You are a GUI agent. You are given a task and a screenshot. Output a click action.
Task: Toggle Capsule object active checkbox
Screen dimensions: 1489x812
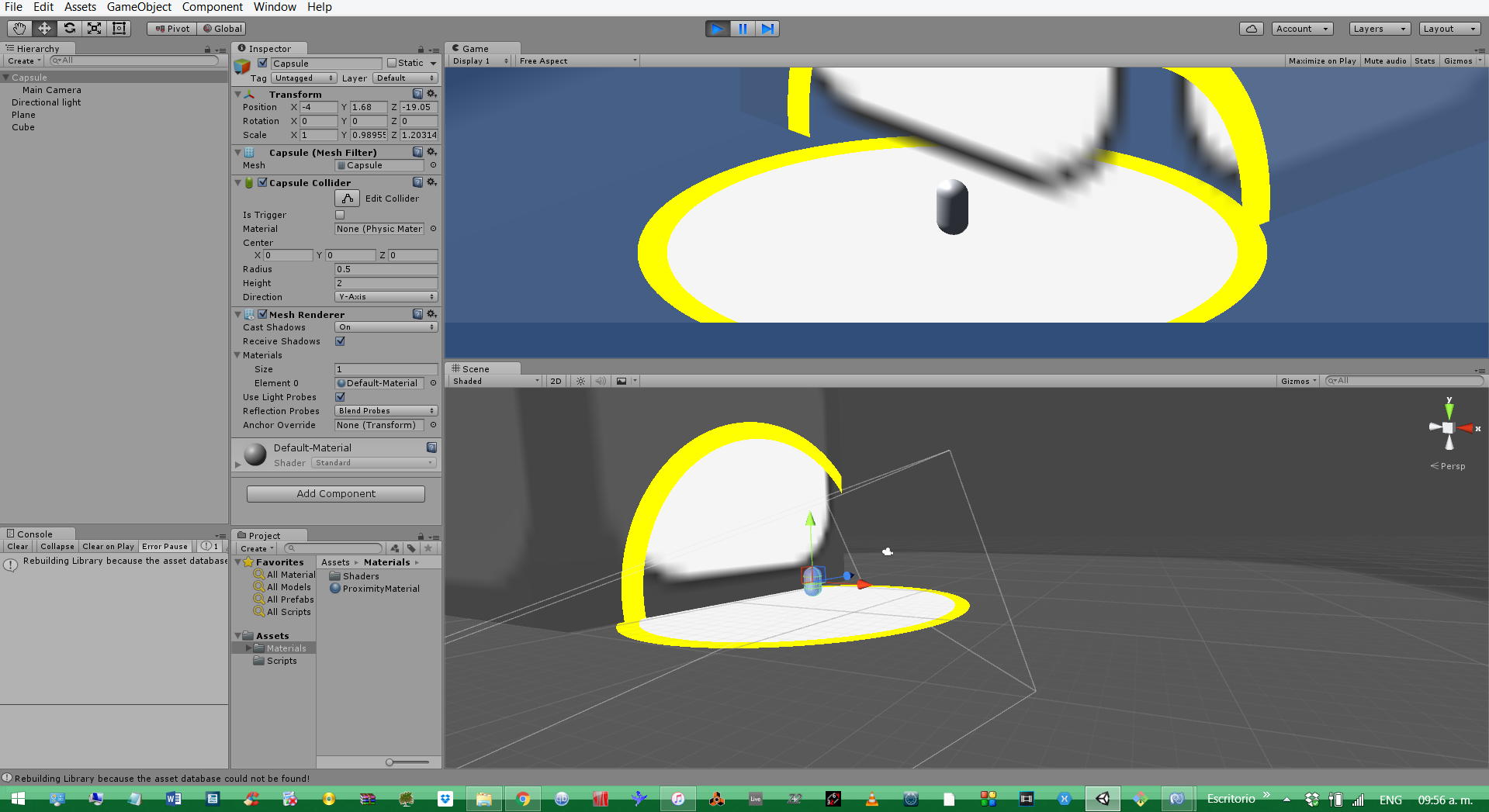[262, 63]
